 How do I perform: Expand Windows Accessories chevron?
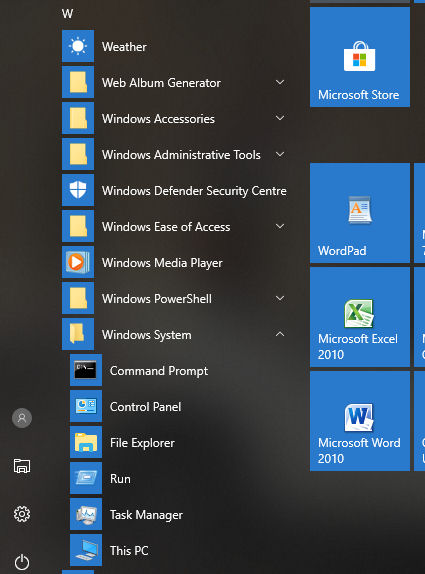(280, 118)
